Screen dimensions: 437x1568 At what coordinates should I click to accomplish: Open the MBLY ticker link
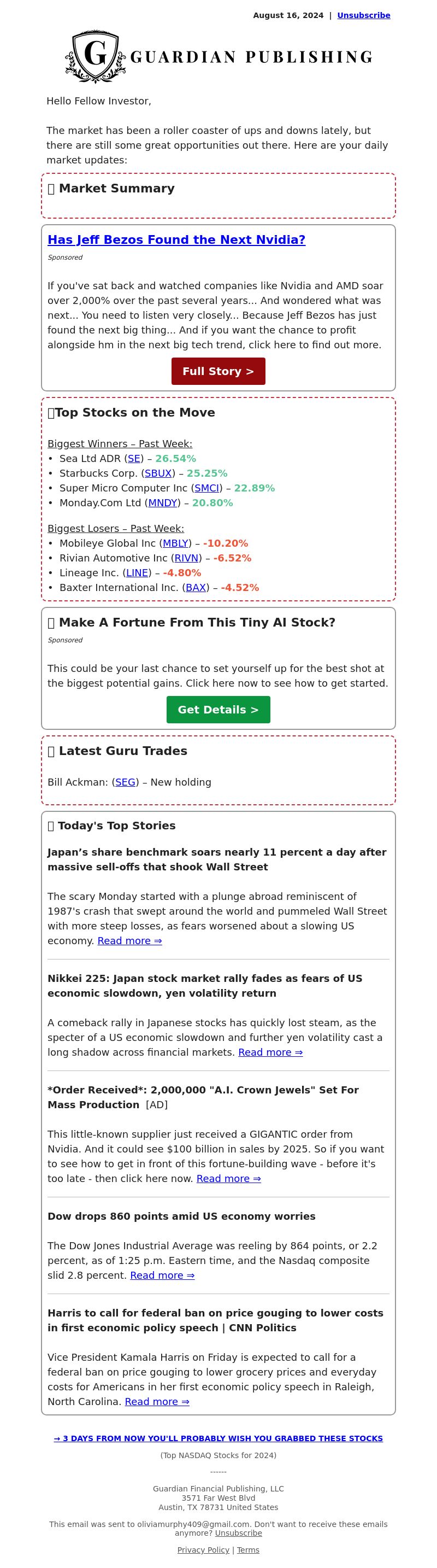coord(176,543)
